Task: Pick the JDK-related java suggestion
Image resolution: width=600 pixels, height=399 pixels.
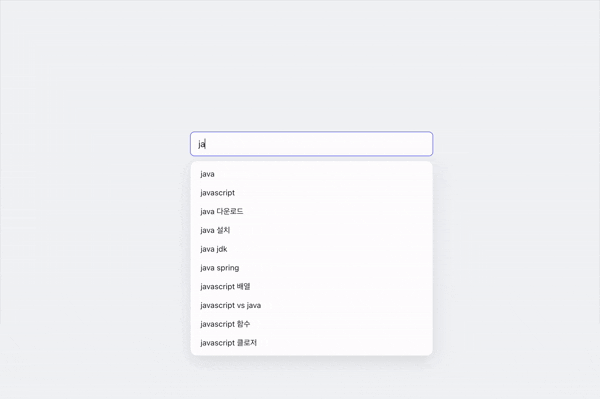Action: tap(311, 249)
